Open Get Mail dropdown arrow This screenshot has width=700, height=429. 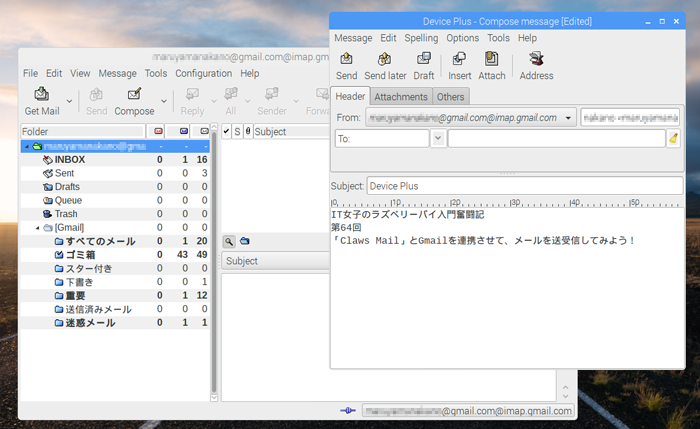tap(69, 101)
